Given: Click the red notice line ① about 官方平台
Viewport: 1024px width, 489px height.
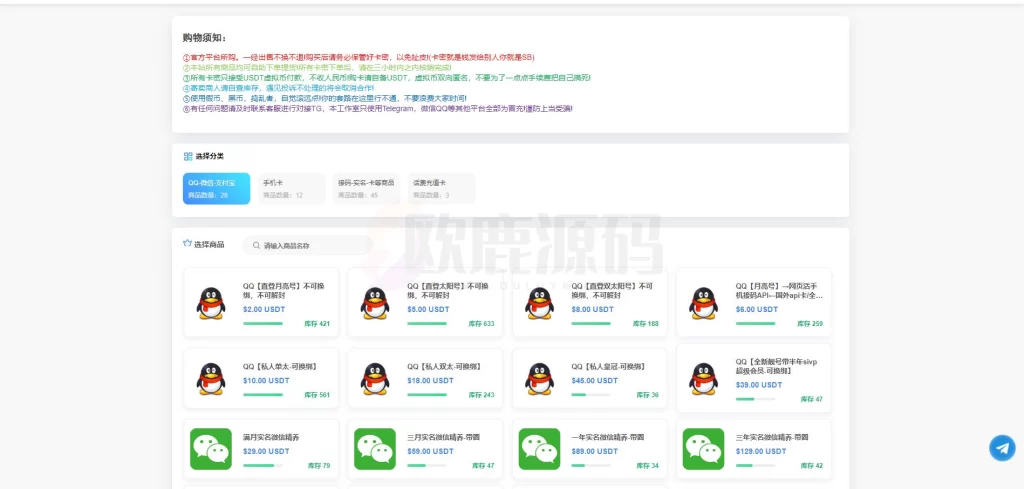Looking at the screenshot, I should tap(359, 57).
